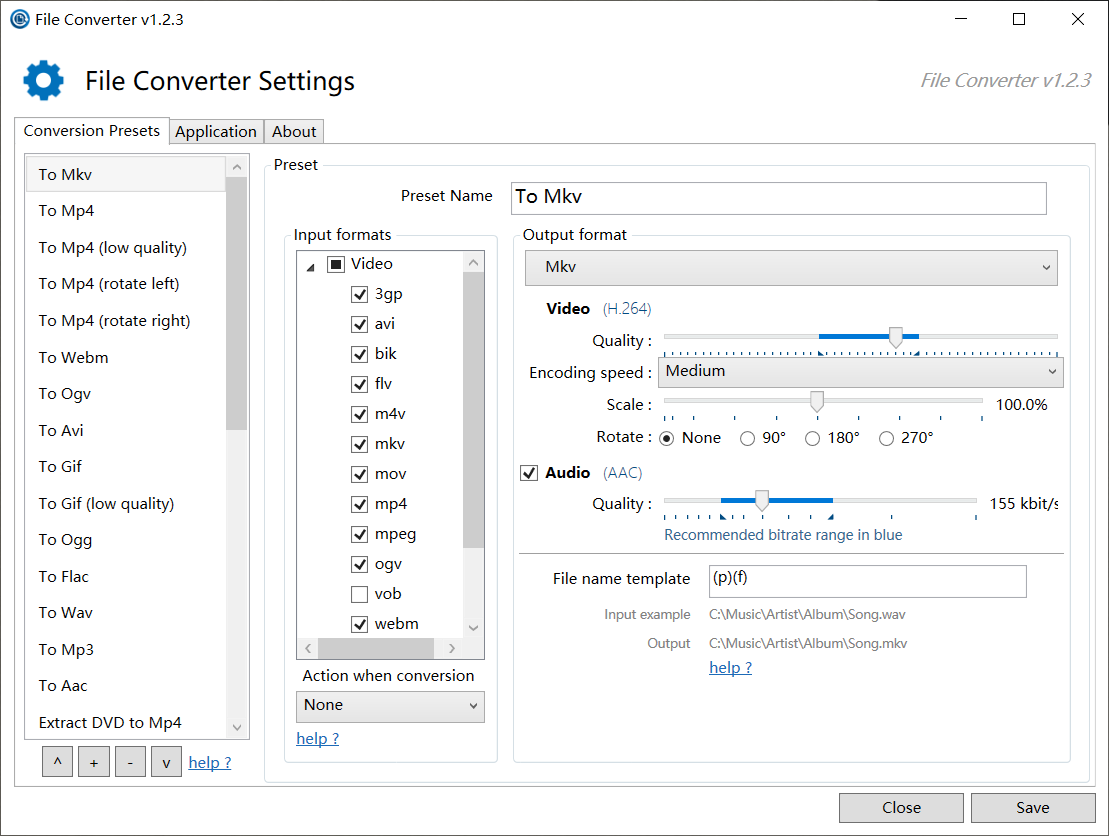Image resolution: width=1109 pixels, height=836 pixels.
Task: Click the Save button
Action: (x=1032, y=807)
